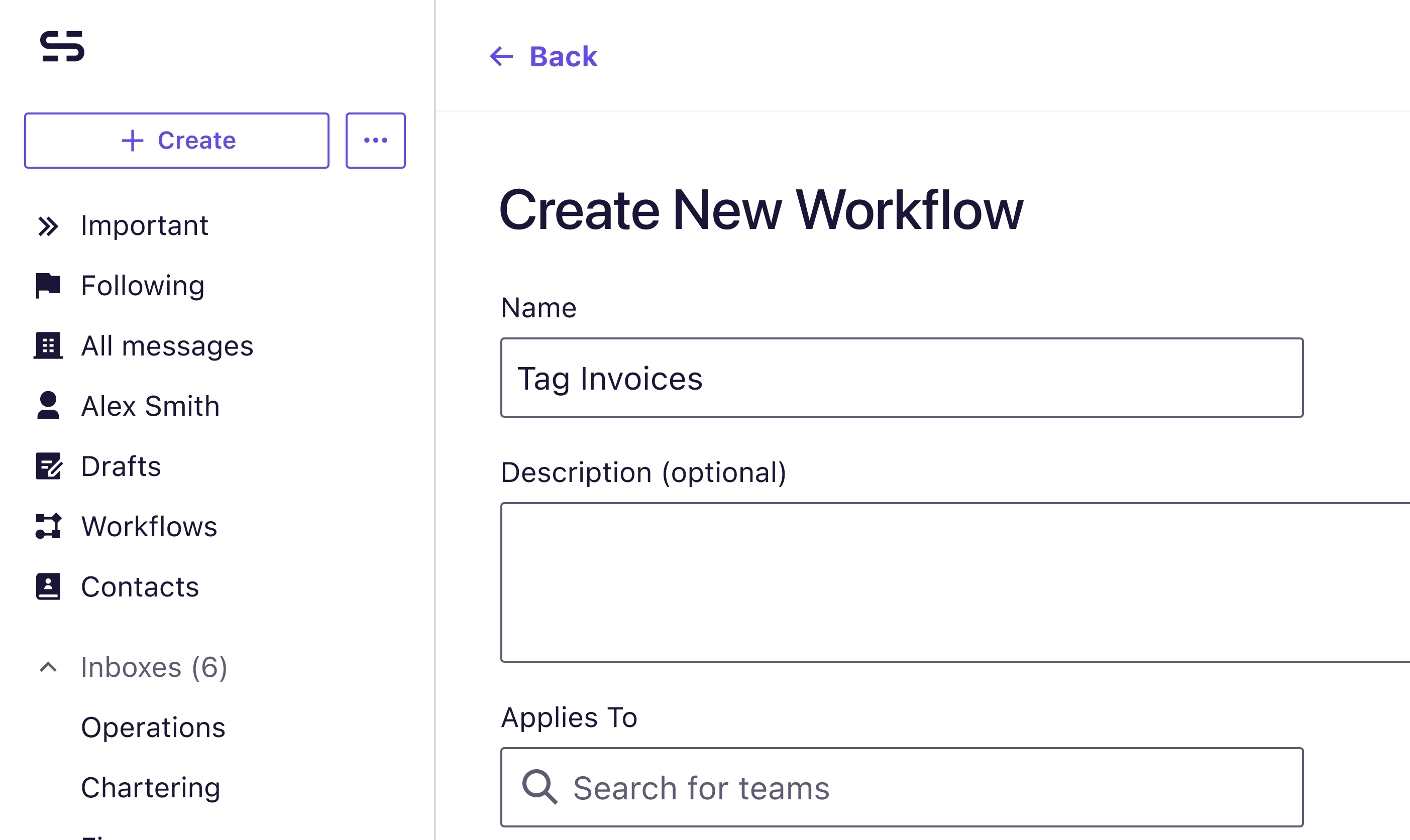Collapse the Inboxes (6) chevron
1410x840 pixels.
pyautogui.click(x=48, y=667)
